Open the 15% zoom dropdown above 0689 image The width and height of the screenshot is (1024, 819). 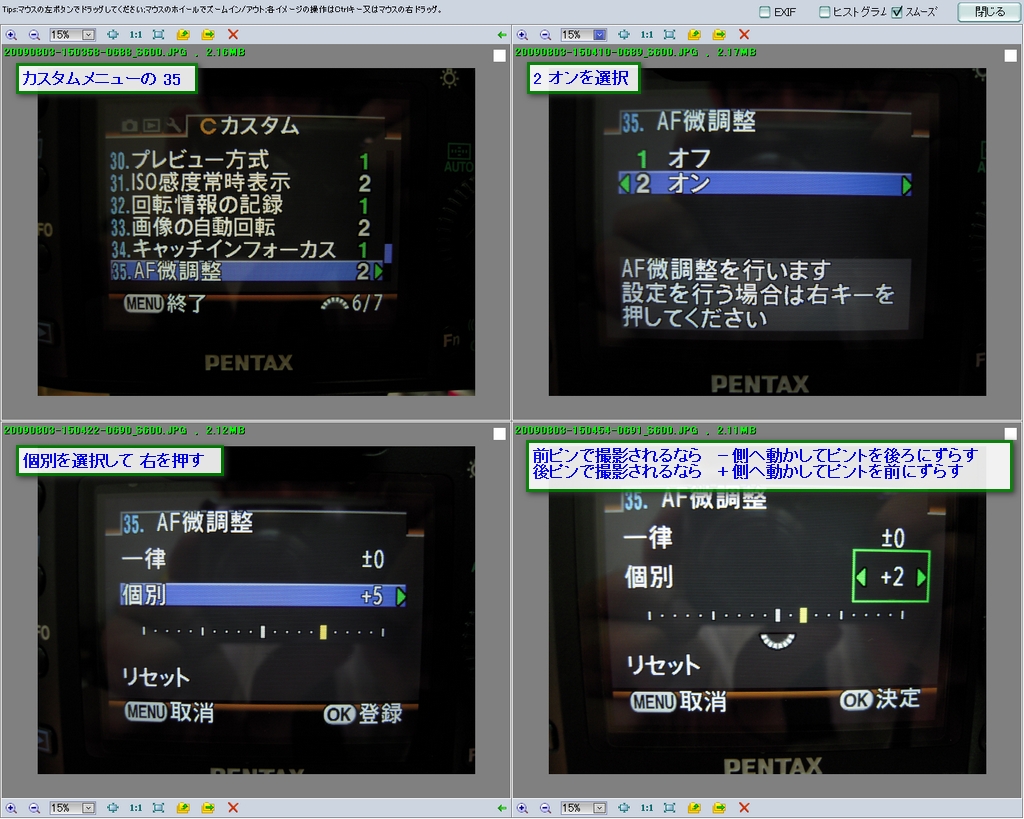[600, 35]
